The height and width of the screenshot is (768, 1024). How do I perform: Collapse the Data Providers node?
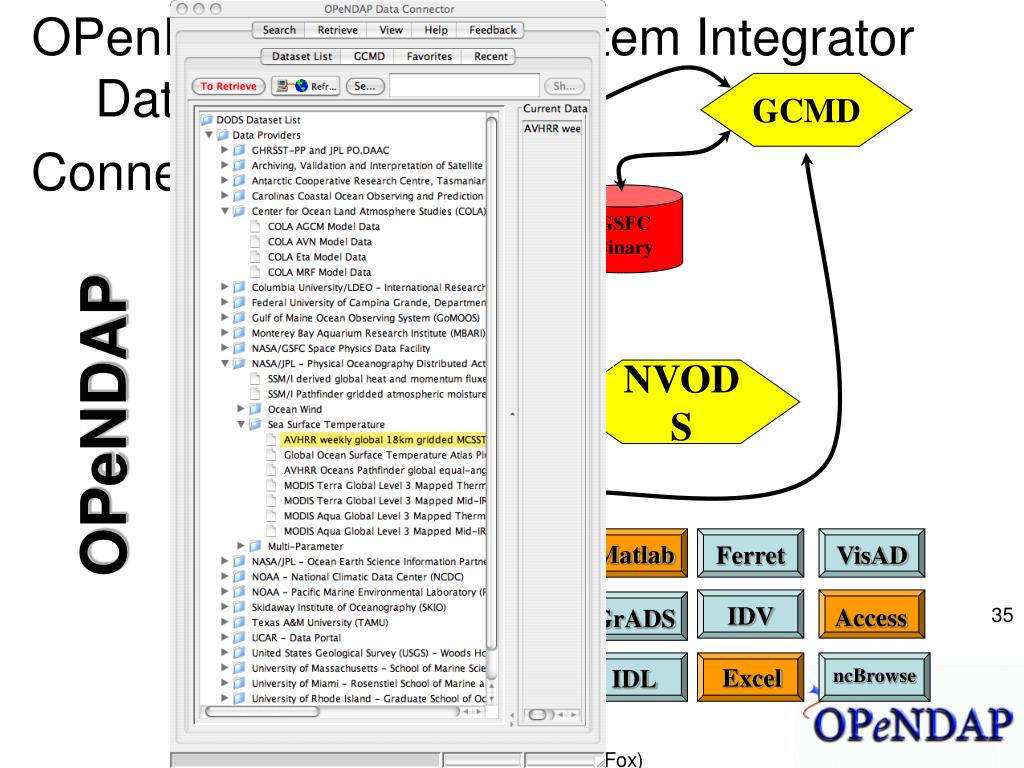[x=209, y=135]
